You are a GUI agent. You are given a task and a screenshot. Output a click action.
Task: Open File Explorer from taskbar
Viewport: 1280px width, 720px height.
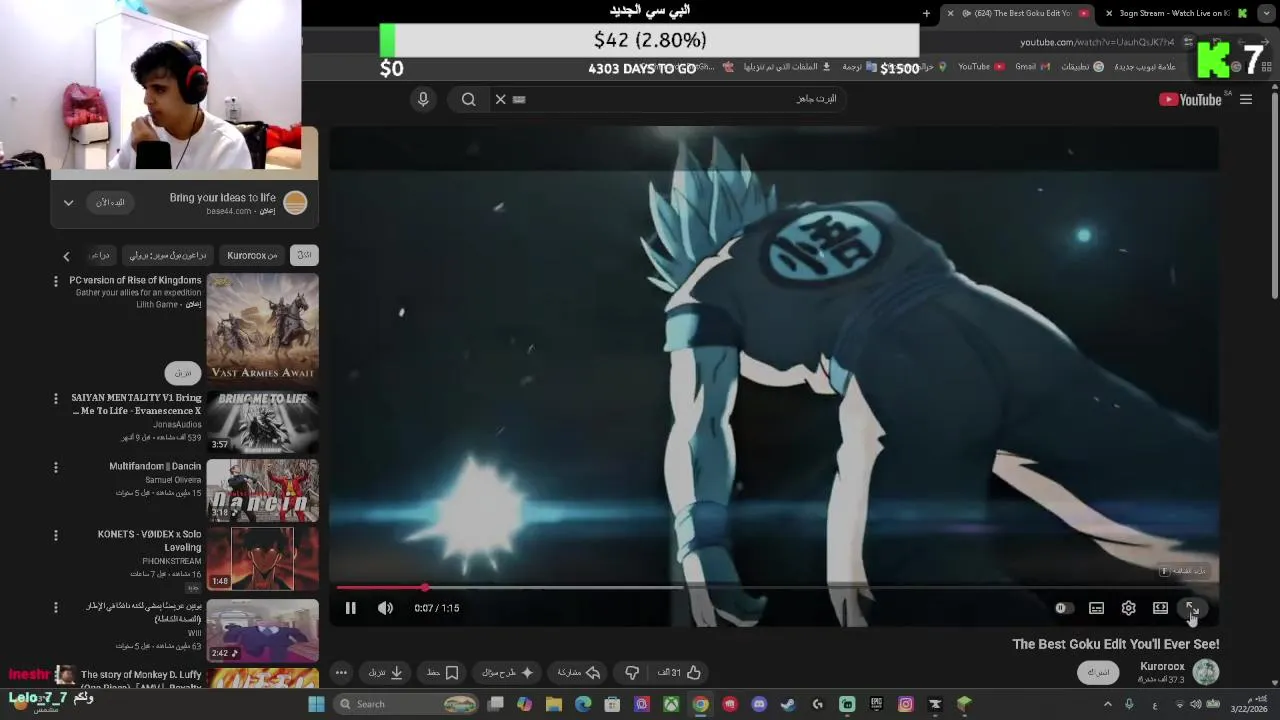tap(554, 704)
